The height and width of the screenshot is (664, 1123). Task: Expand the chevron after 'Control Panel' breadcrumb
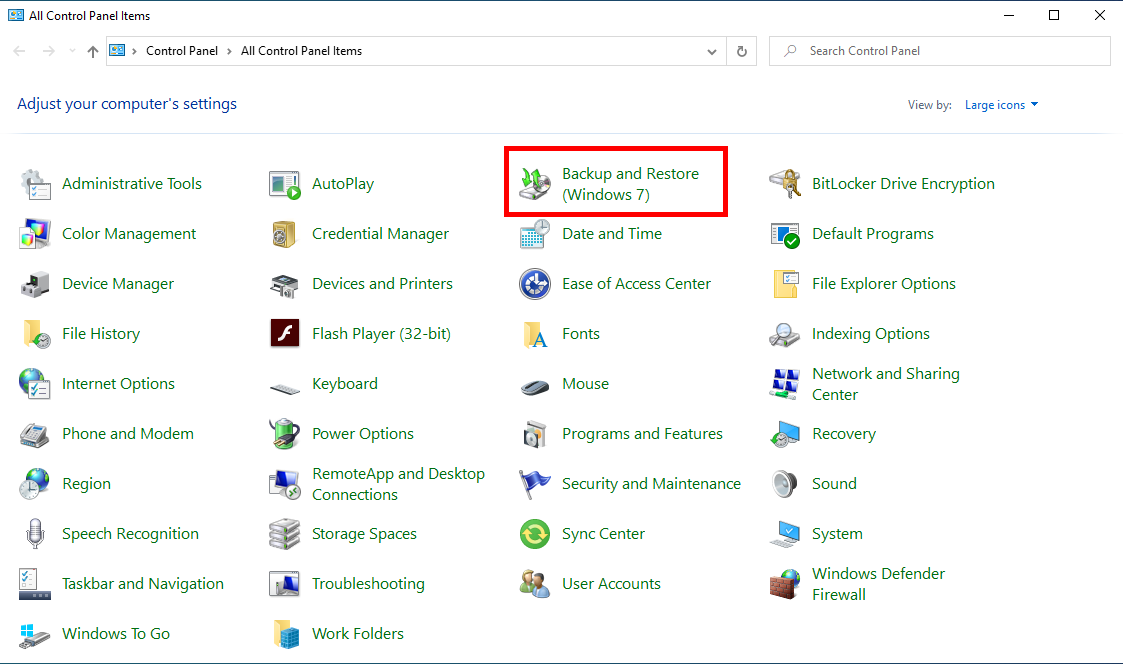228,51
